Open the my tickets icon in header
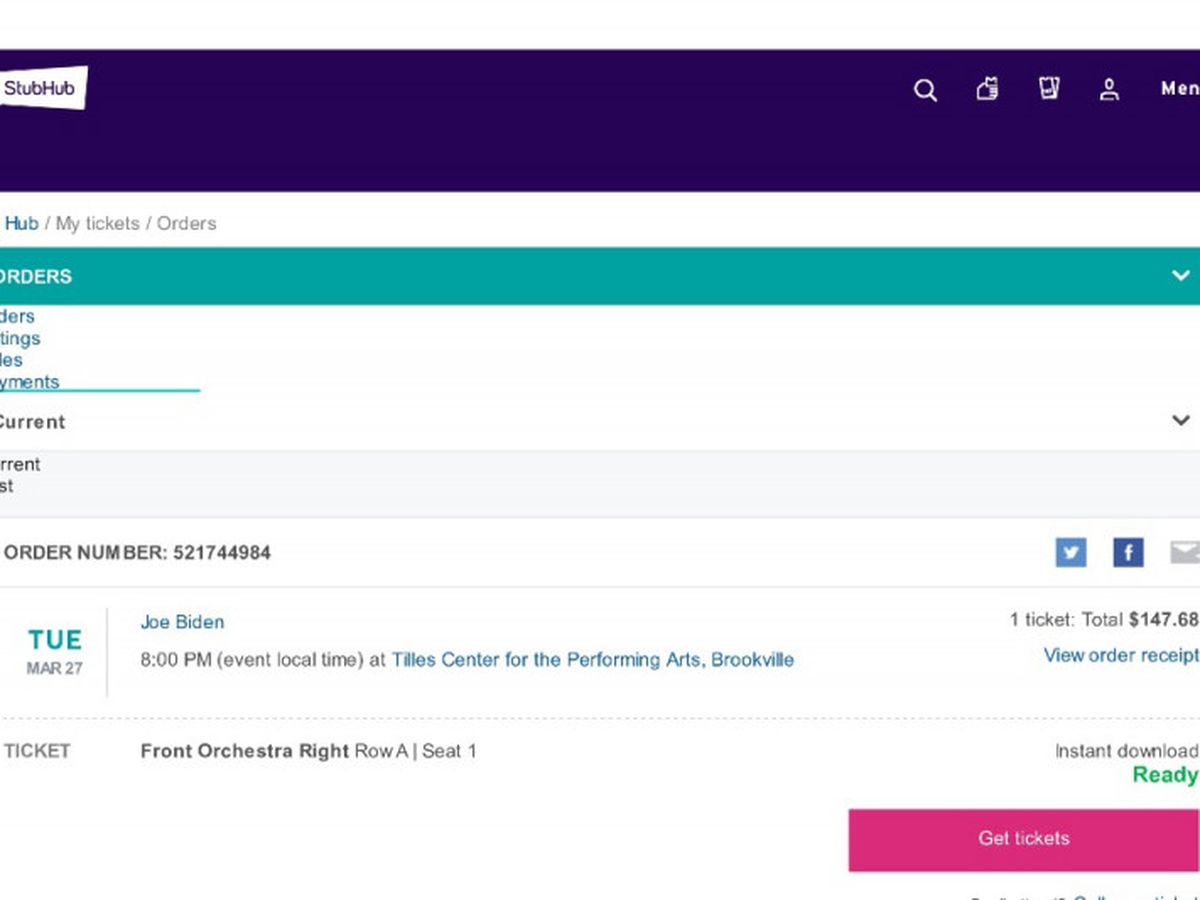1200x900 pixels. 1048,89
